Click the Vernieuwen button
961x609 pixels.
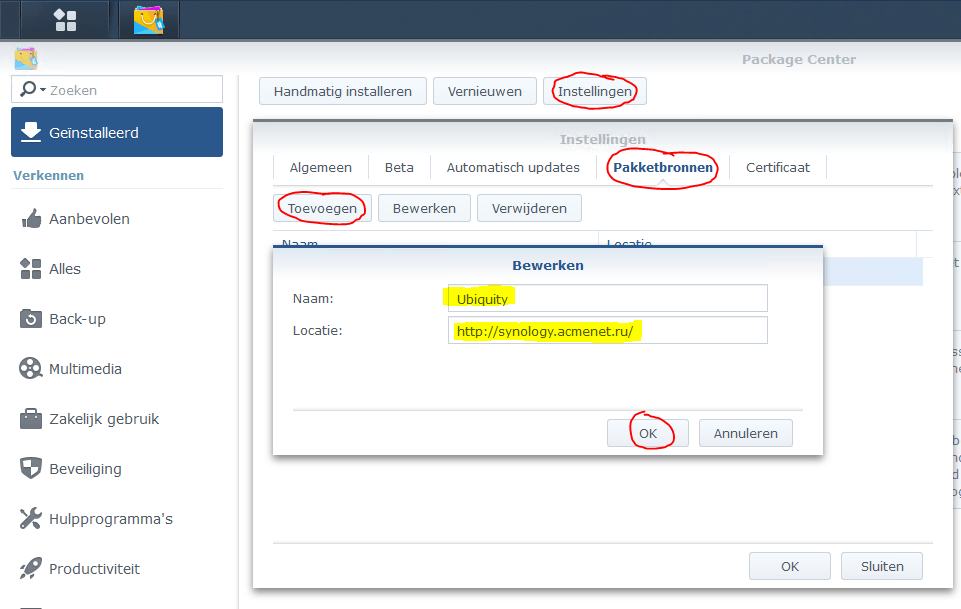click(x=485, y=91)
